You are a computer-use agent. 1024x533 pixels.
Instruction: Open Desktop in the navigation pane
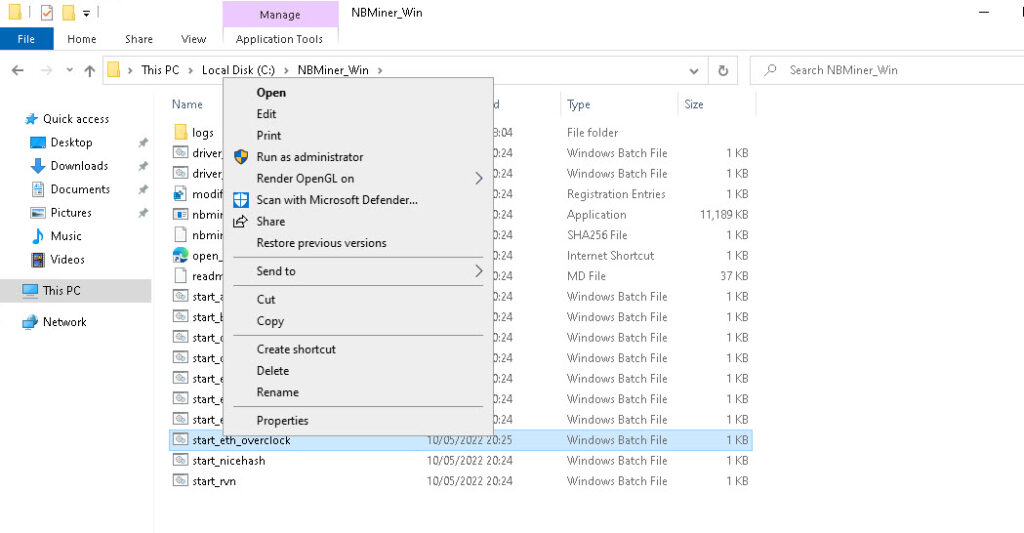coord(71,142)
